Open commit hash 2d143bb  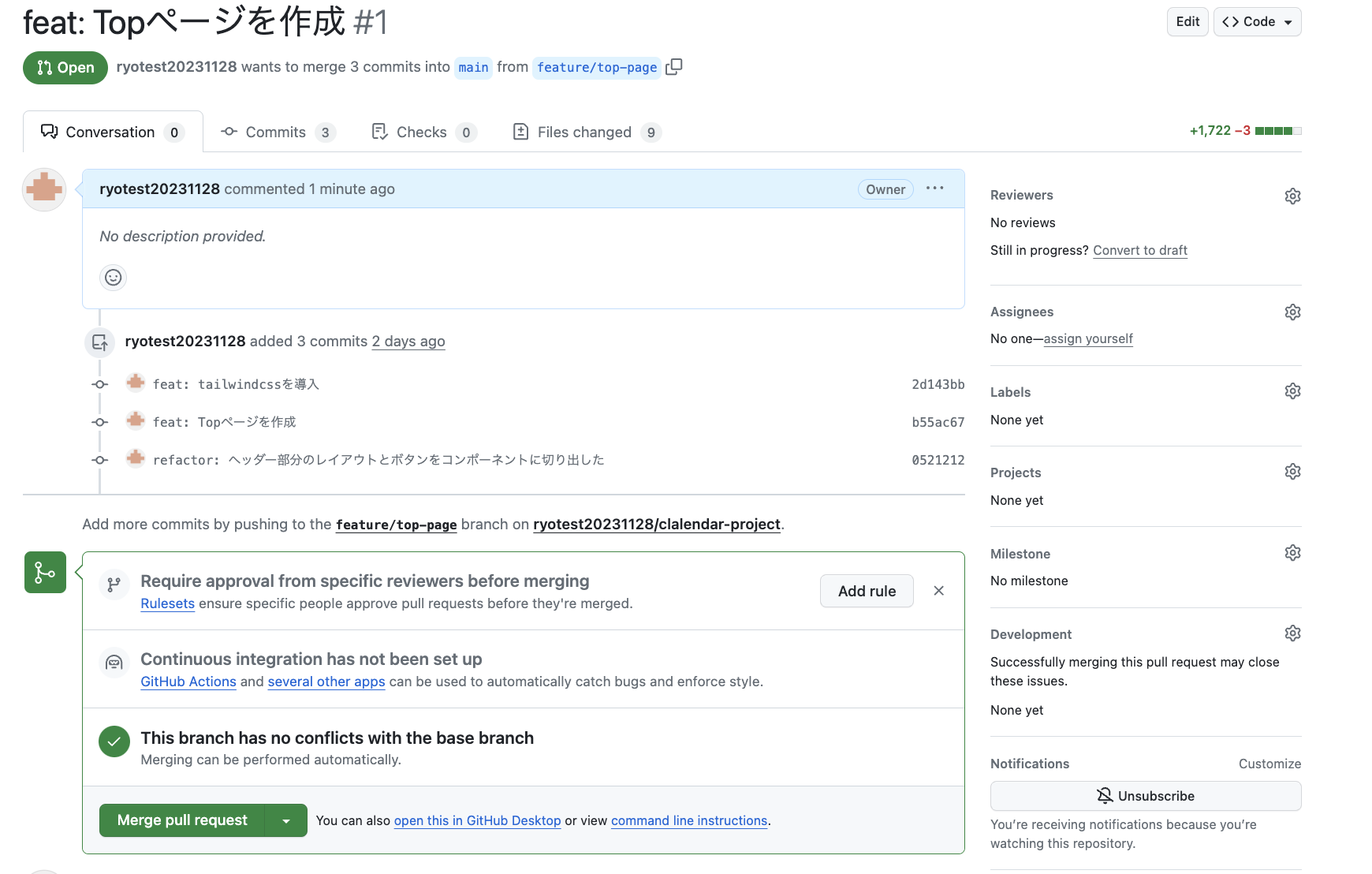[938, 384]
